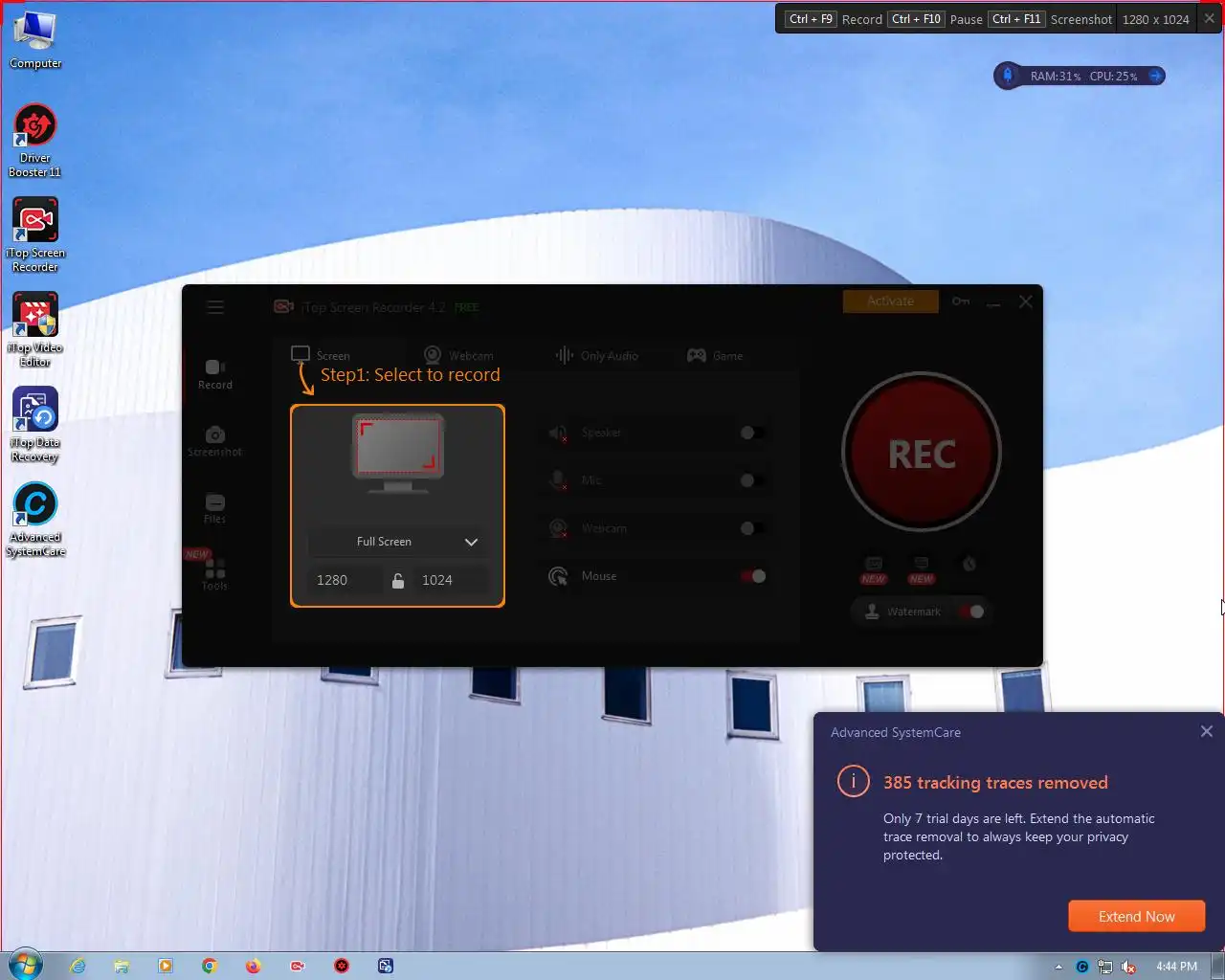Screen dimensions: 1225x980
Task: Open Firefox from the taskbar
Action: click(x=253, y=966)
